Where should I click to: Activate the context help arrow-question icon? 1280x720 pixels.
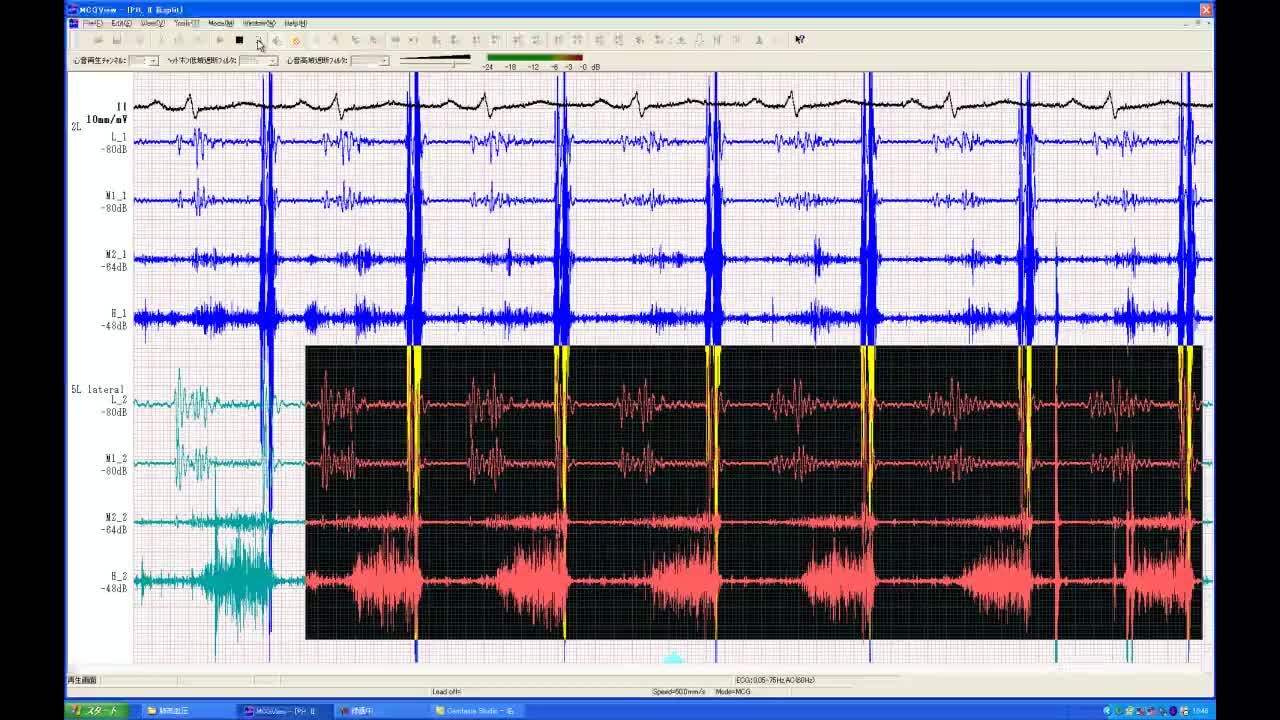pos(799,40)
